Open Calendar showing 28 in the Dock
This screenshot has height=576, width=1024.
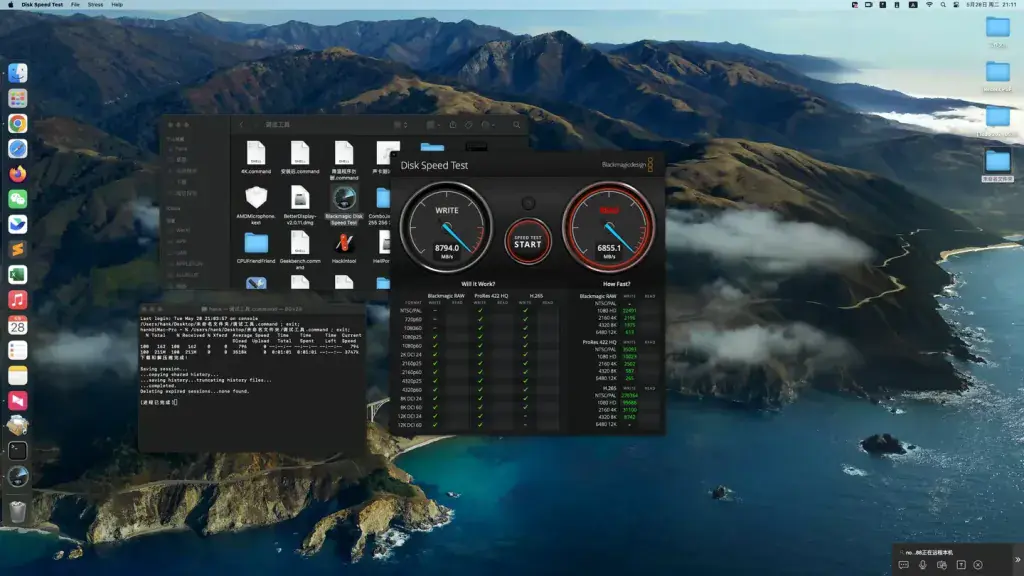[18, 325]
